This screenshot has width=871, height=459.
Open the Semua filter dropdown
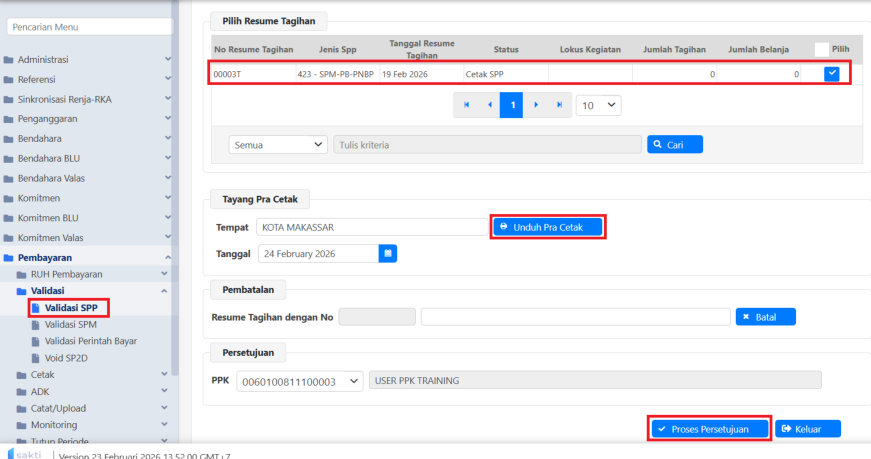click(x=278, y=145)
